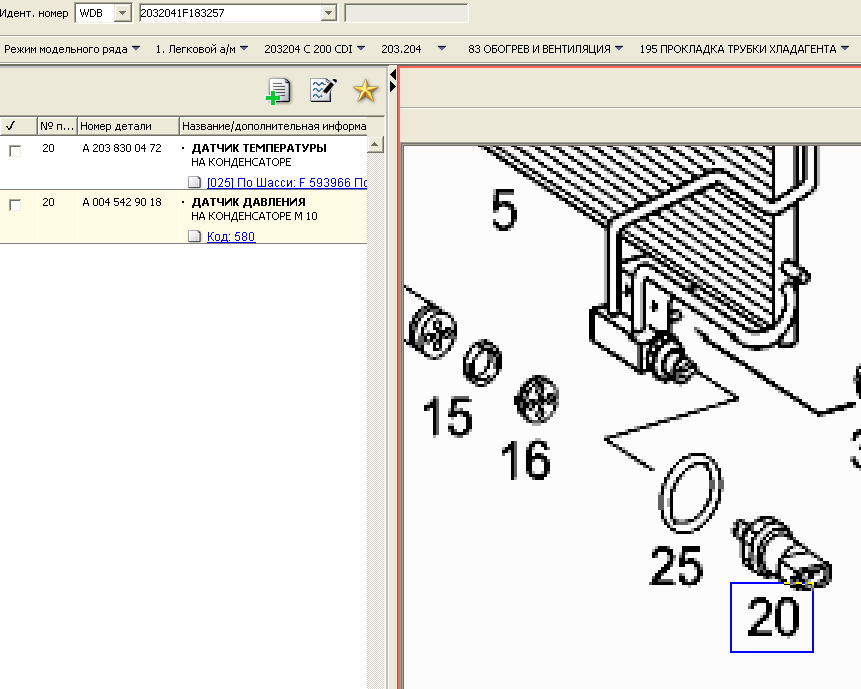Check the box for ДАТЧИК ТЕМПЕРАТУРЫ row
The image size is (861, 689).
pyautogui.click(x=15, y=150)
